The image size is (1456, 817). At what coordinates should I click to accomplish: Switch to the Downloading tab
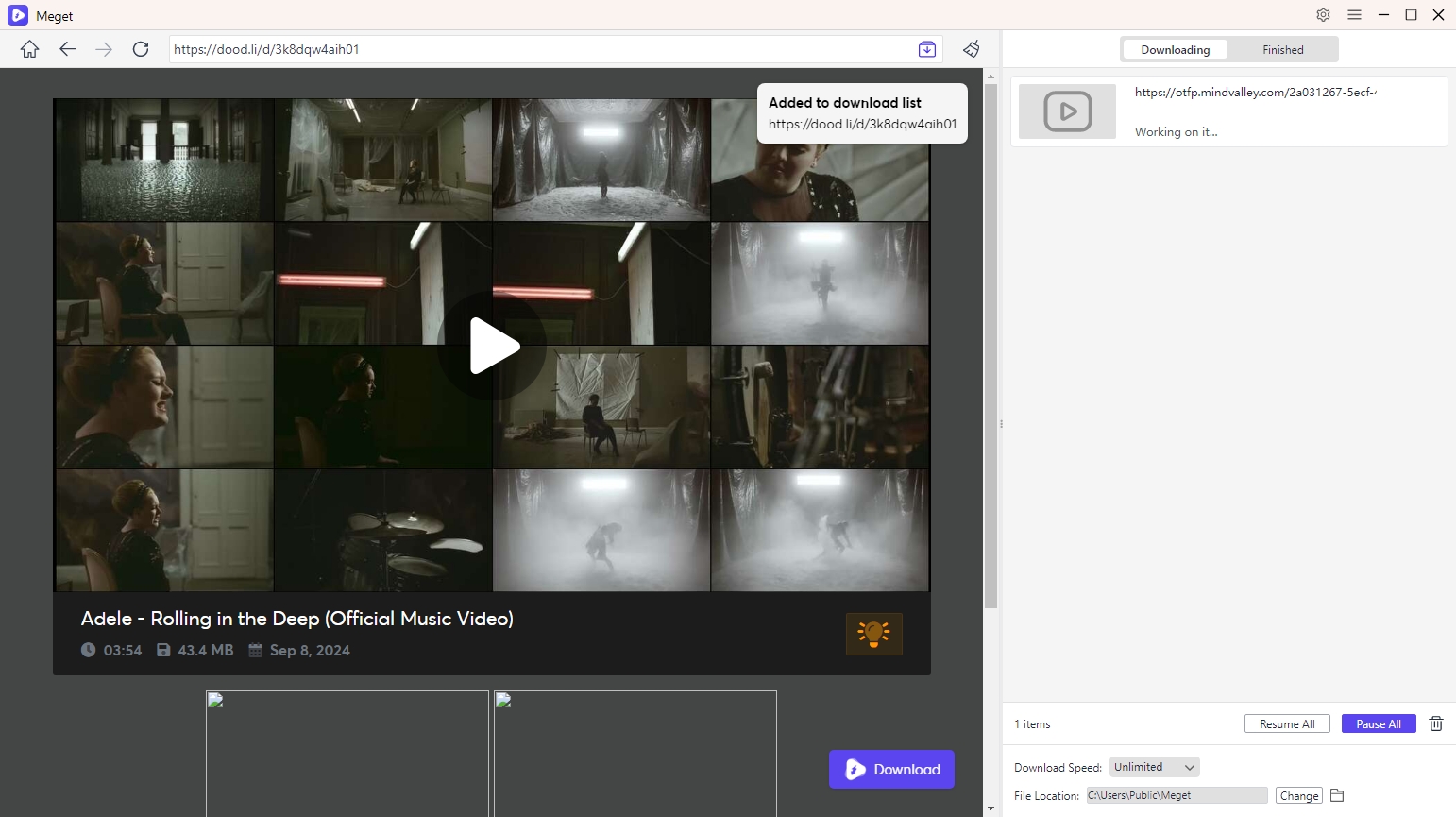(x=1175, y=50)
